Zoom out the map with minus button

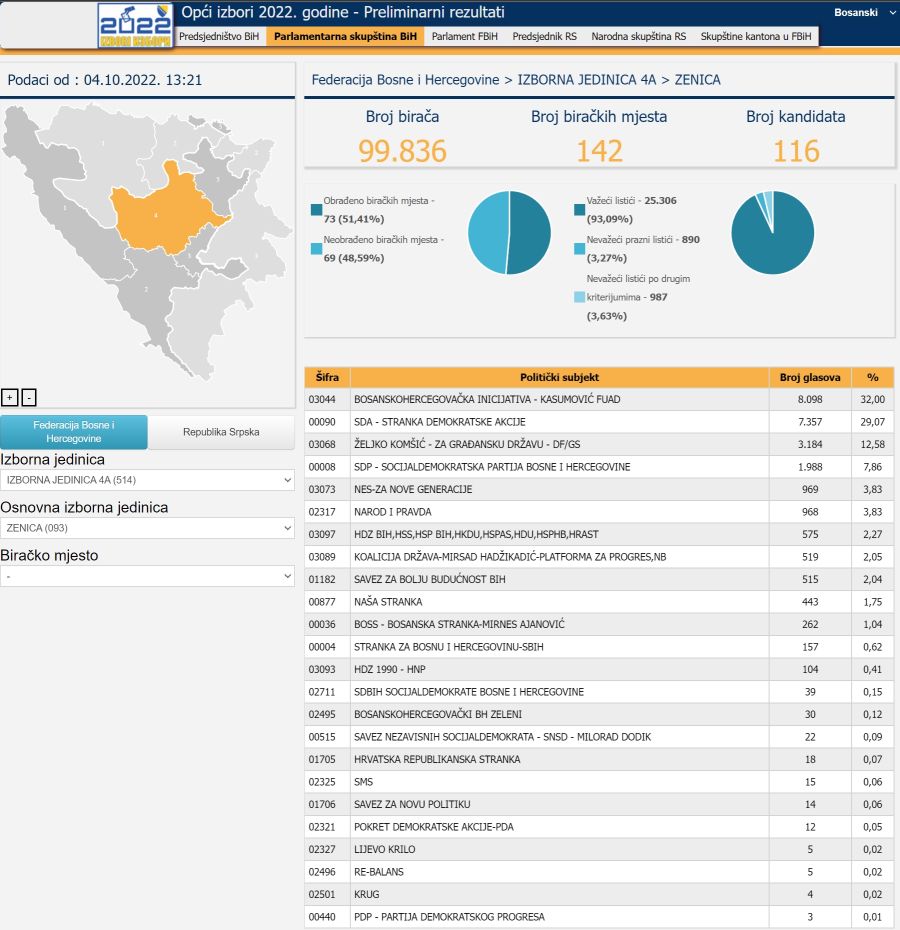point(29,397)
